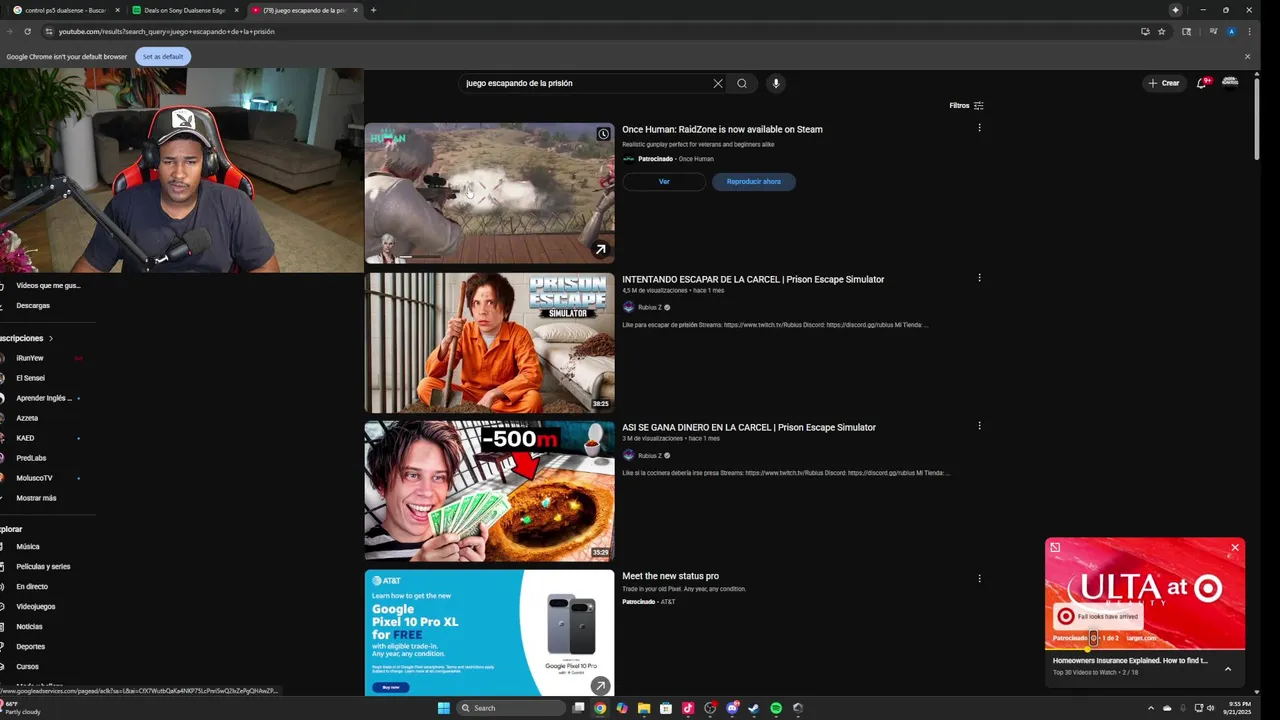Open Chrome media controls icon
This screenshot has width=1280, height=720.
click(1213, 31)
